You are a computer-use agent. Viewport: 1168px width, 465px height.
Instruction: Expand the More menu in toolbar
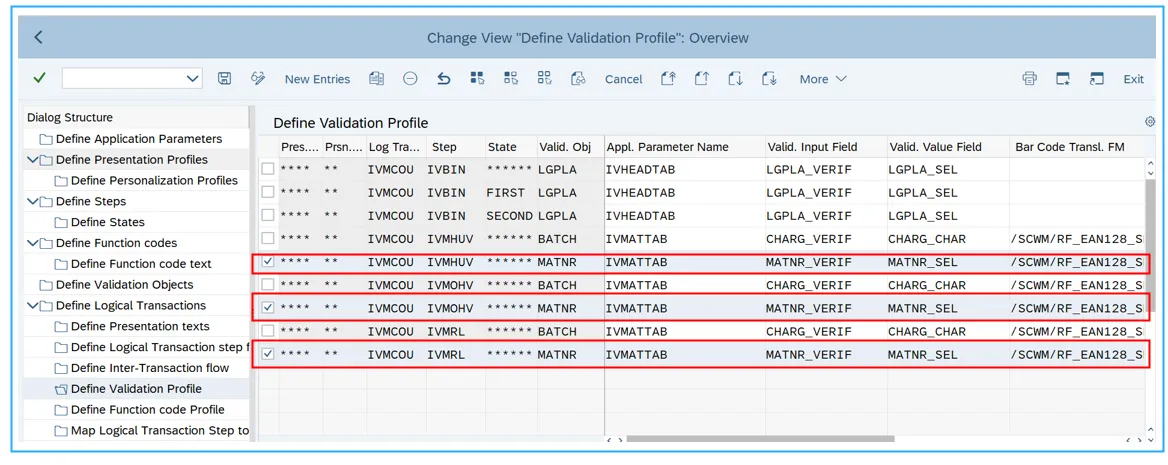coord(822,79)
